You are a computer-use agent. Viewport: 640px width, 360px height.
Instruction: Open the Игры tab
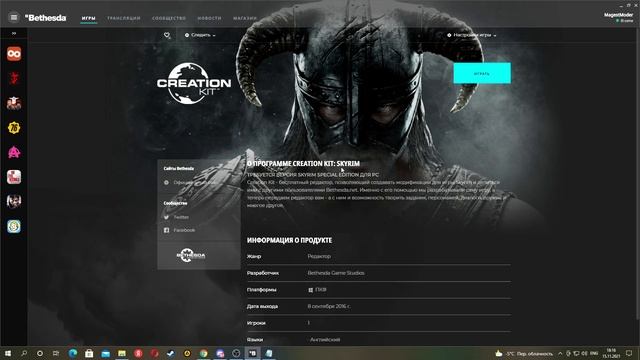click(89, 18)
